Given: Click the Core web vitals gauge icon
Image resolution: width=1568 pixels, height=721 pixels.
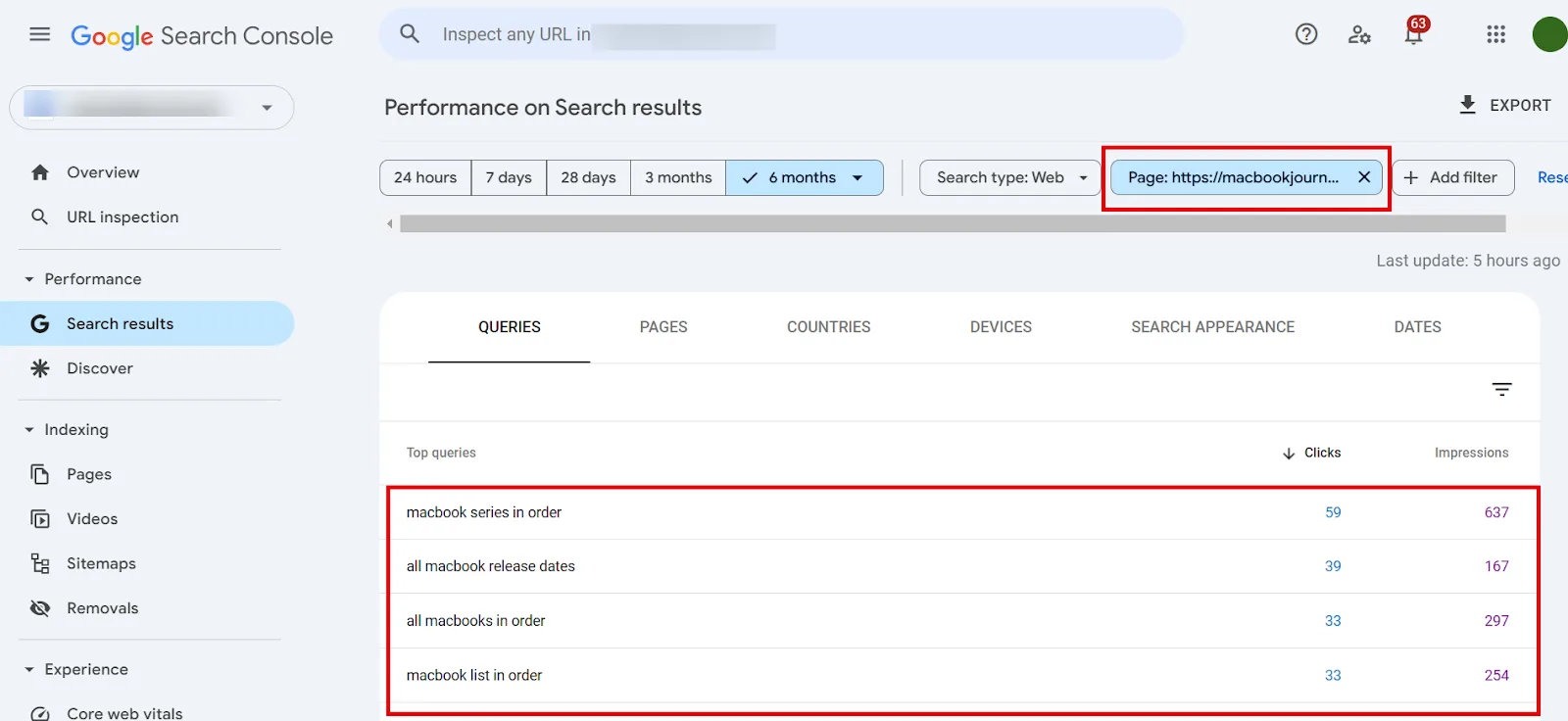Looking at the screenshot, I should [40, 713].
